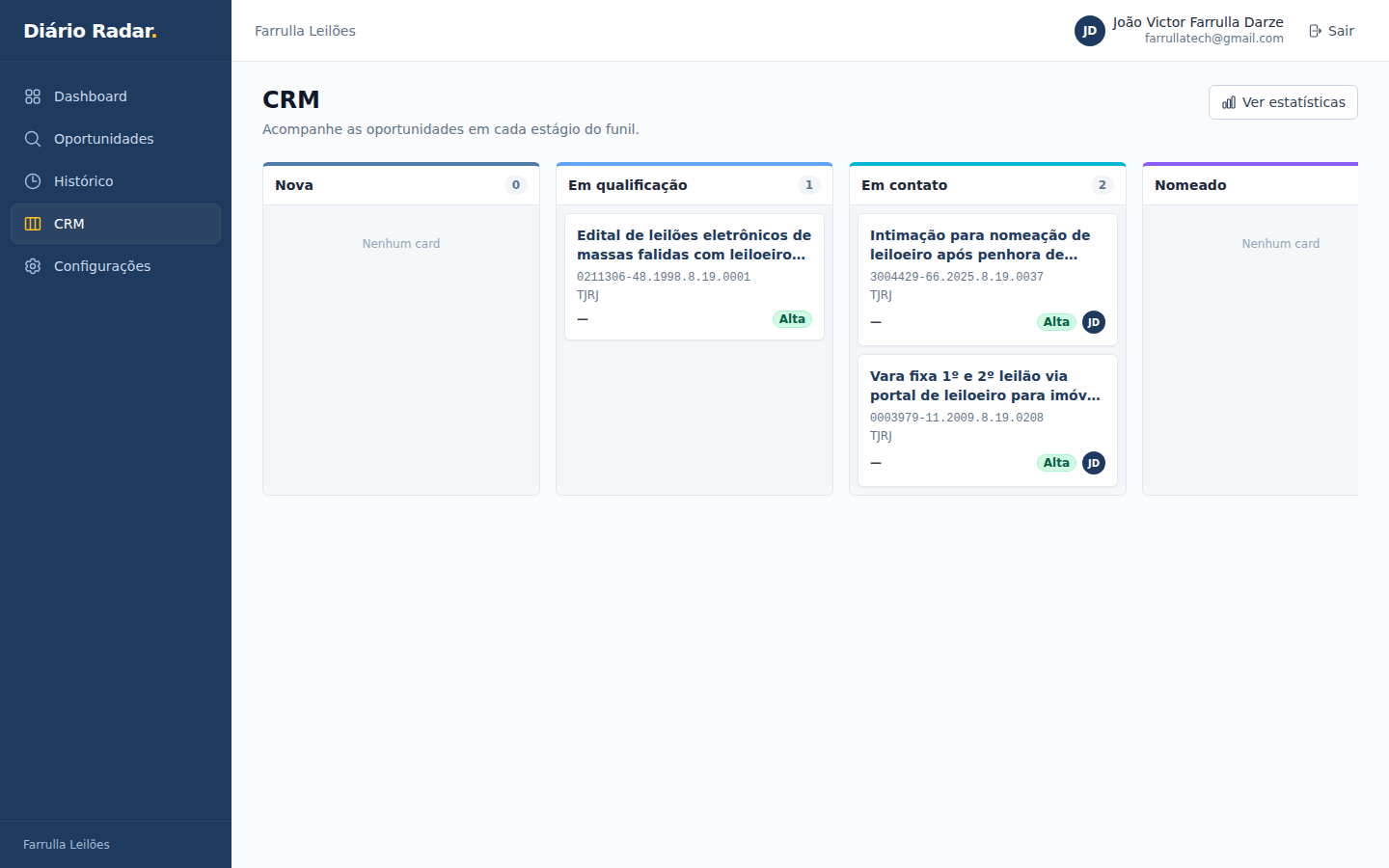Click JD avatar on Vara fixa card

pyautogui.click(x=1094, y=463)
